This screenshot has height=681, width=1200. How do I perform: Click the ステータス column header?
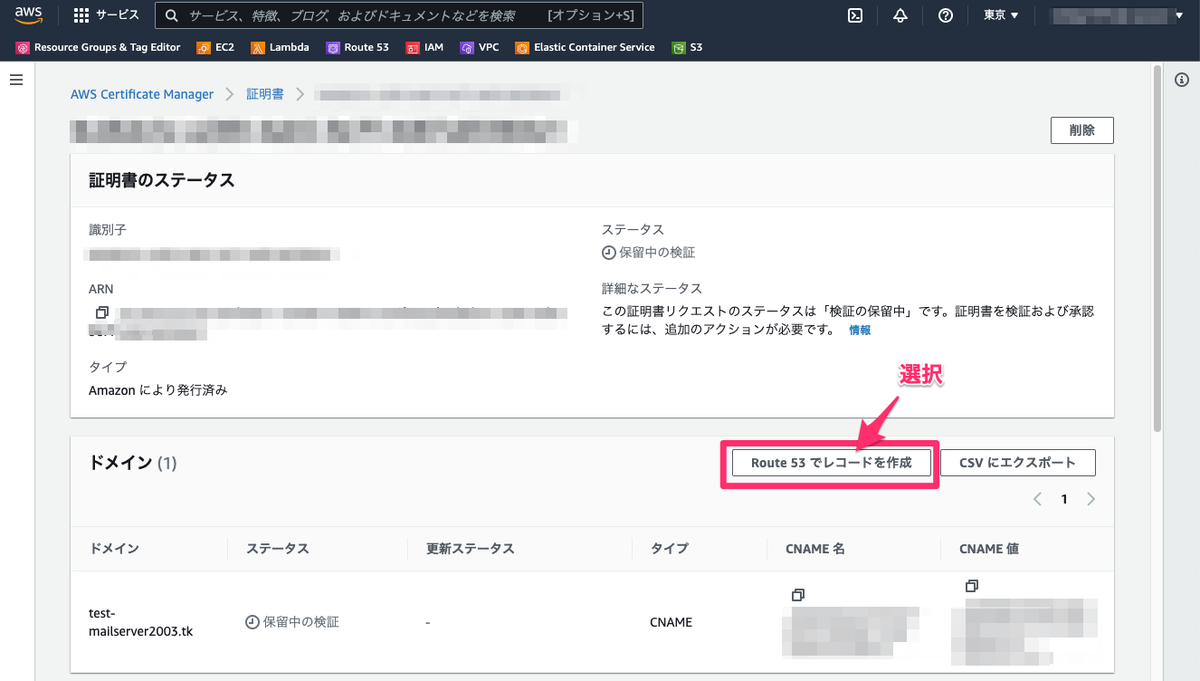point(277,549)
